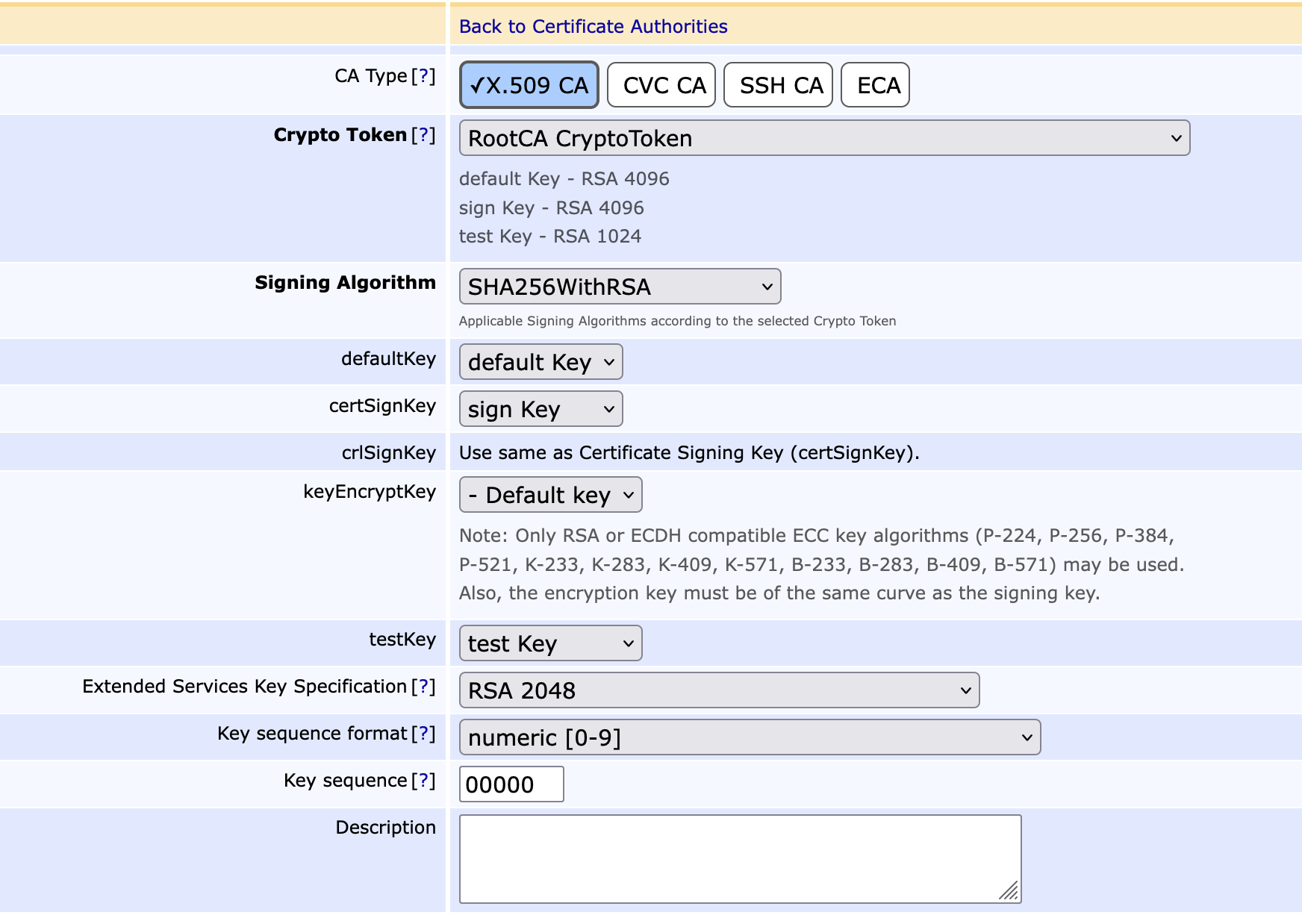Image resolution: width=1302 pixels, height=924 pixels.
Task: Select the ECA type option
Action: (875, 85)
